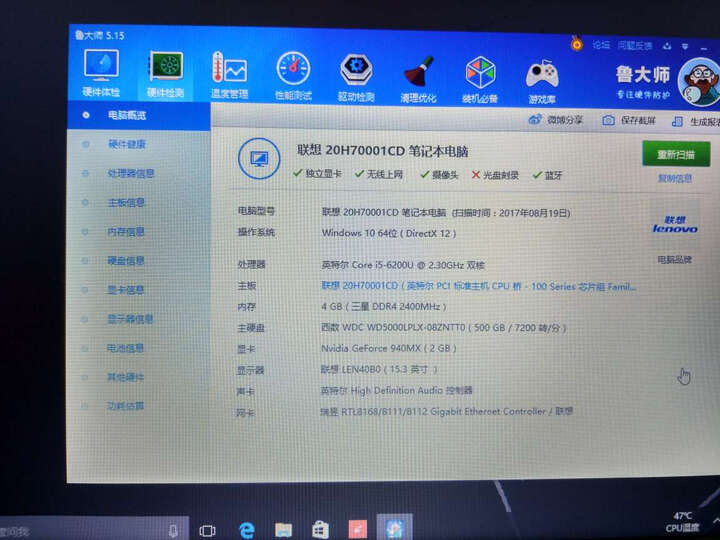Click the 光盘刻录 status item with red X
Viewport: 720px width, 540px height.
[x=495, y=175]
